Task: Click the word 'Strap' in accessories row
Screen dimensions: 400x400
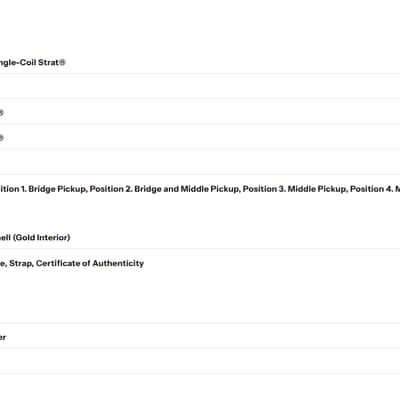Action: tap(21, 263)
